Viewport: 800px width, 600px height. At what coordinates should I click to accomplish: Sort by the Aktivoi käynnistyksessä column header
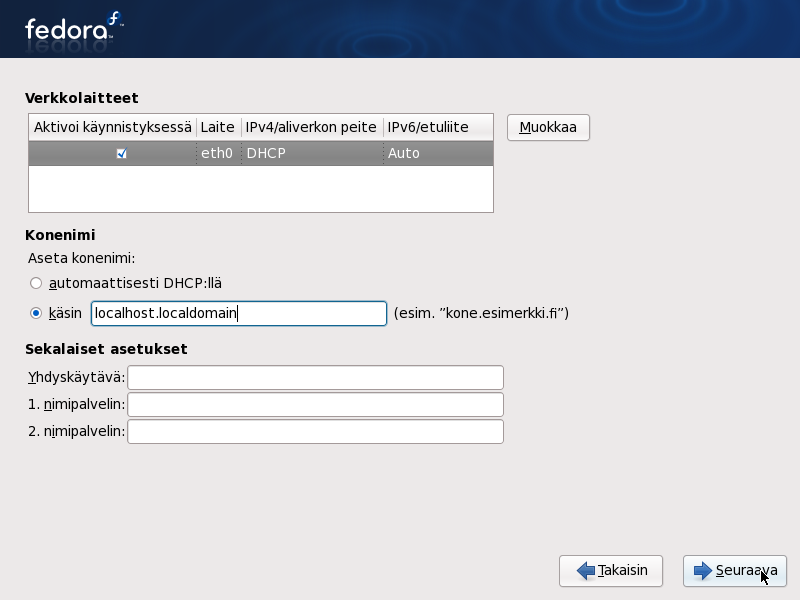coord(112,127)
